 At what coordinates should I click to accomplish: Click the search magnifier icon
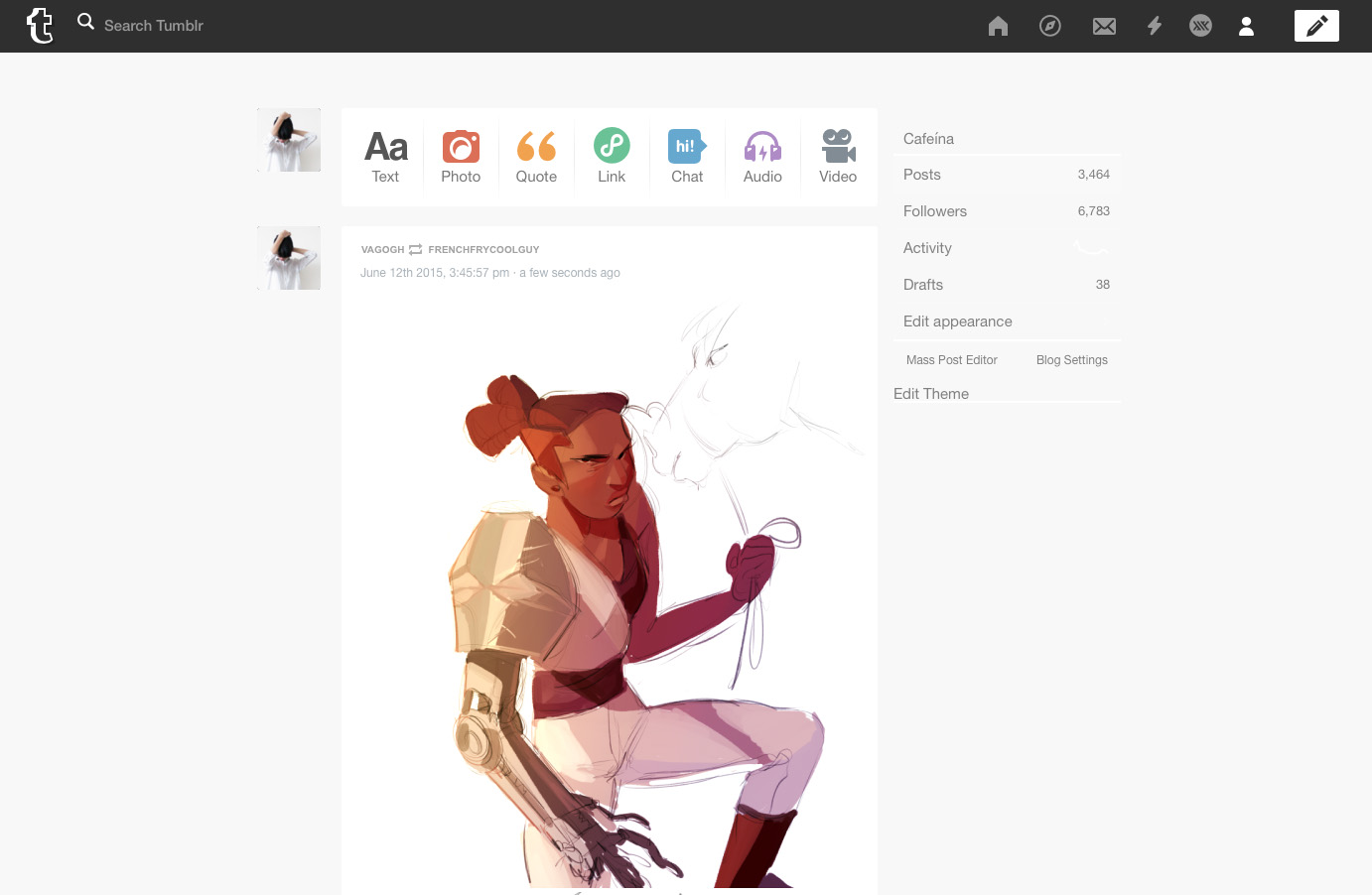(86, 22)
